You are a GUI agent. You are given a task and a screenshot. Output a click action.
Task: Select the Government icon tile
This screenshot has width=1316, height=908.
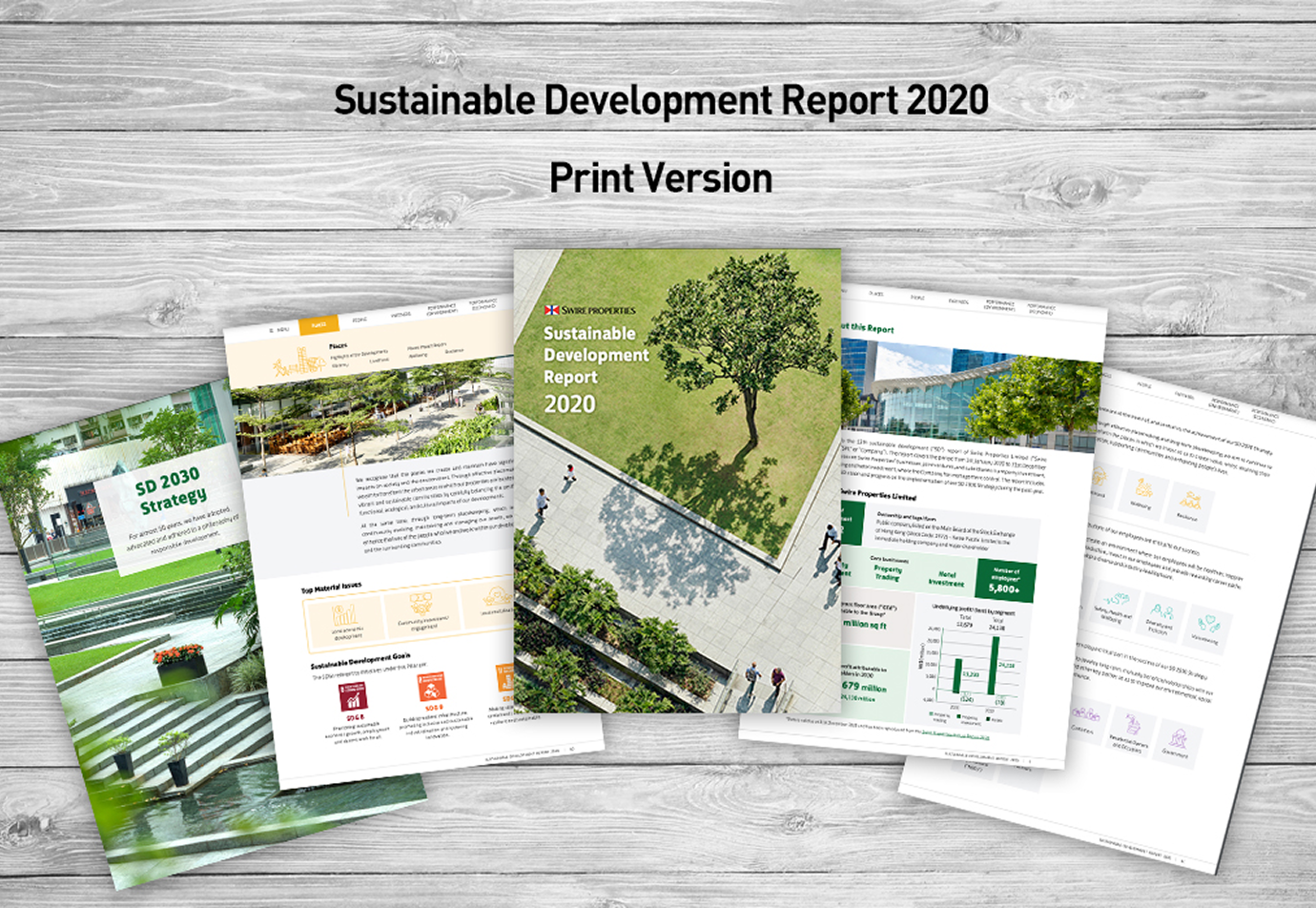(1177, 742)
